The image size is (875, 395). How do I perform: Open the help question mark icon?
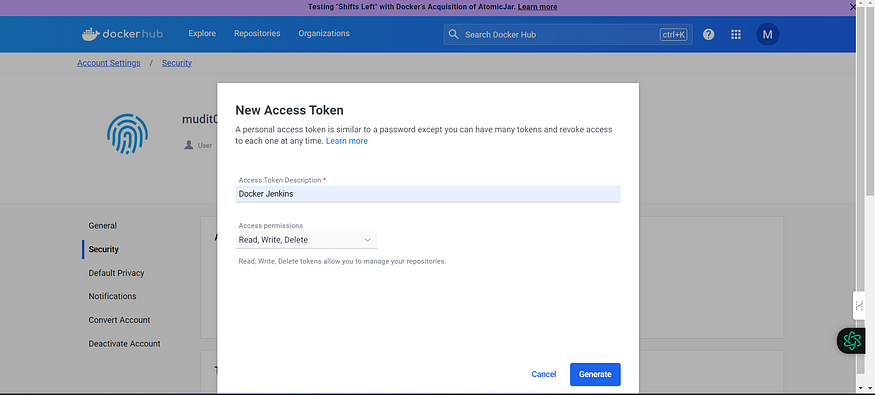pyautogui.click(x=708, y=34)
